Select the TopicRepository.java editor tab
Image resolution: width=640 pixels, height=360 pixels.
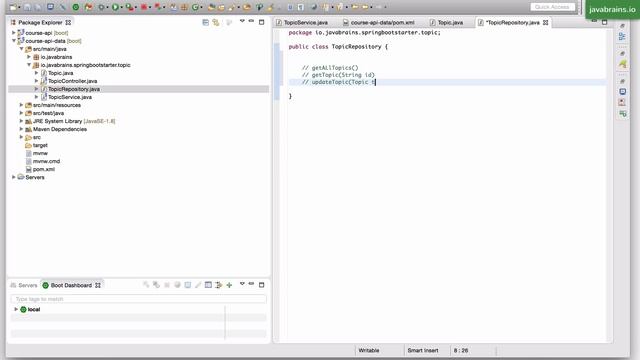pyautogui.click(x=513, y=22)
